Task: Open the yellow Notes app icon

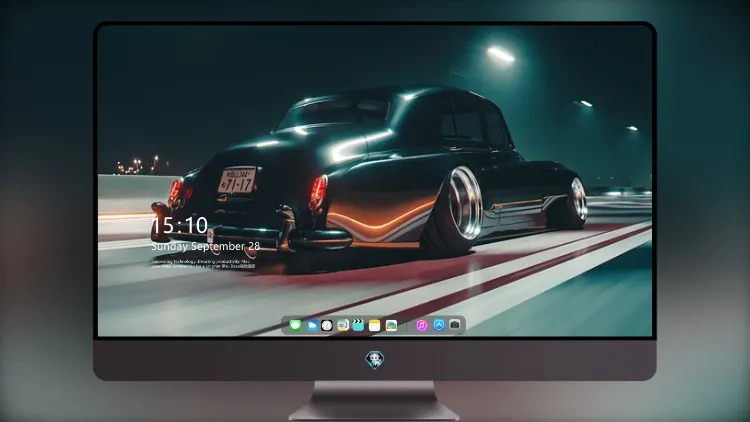Action: pyautogui.click(x=375, y=325)
